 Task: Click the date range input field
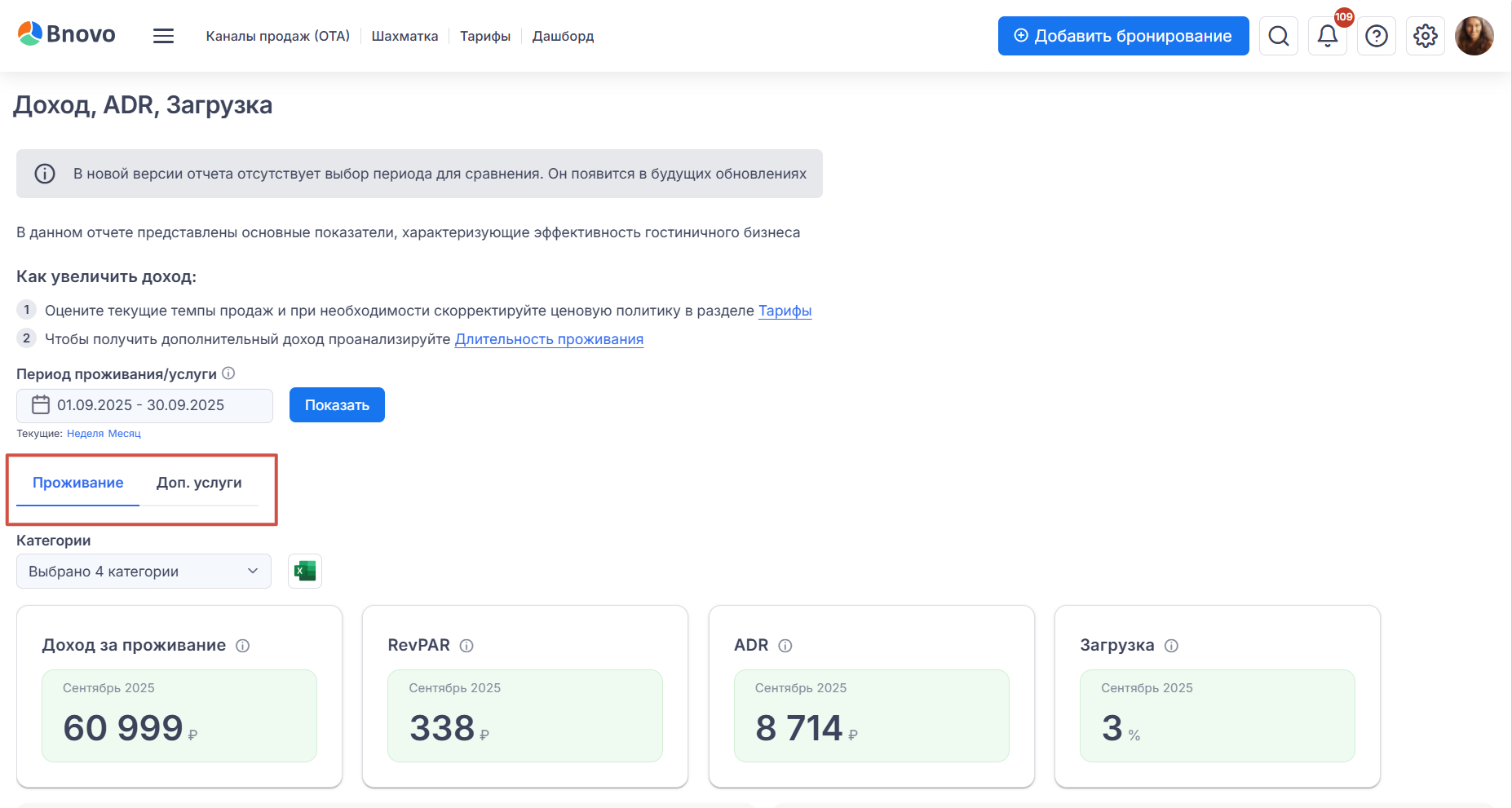tap(144, 405)
